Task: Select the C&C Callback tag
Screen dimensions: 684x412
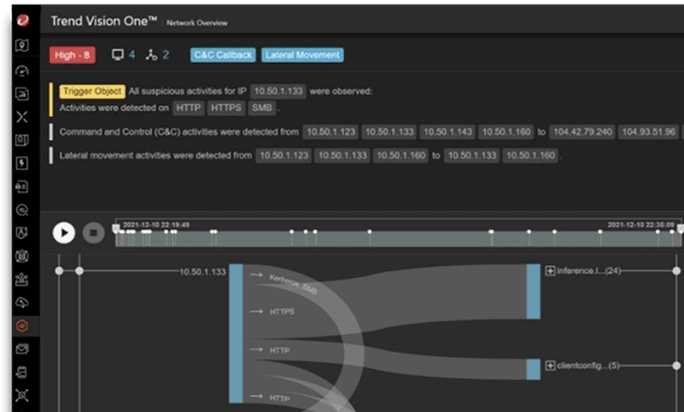Action: pyautogui.click(x=223, y=55)
